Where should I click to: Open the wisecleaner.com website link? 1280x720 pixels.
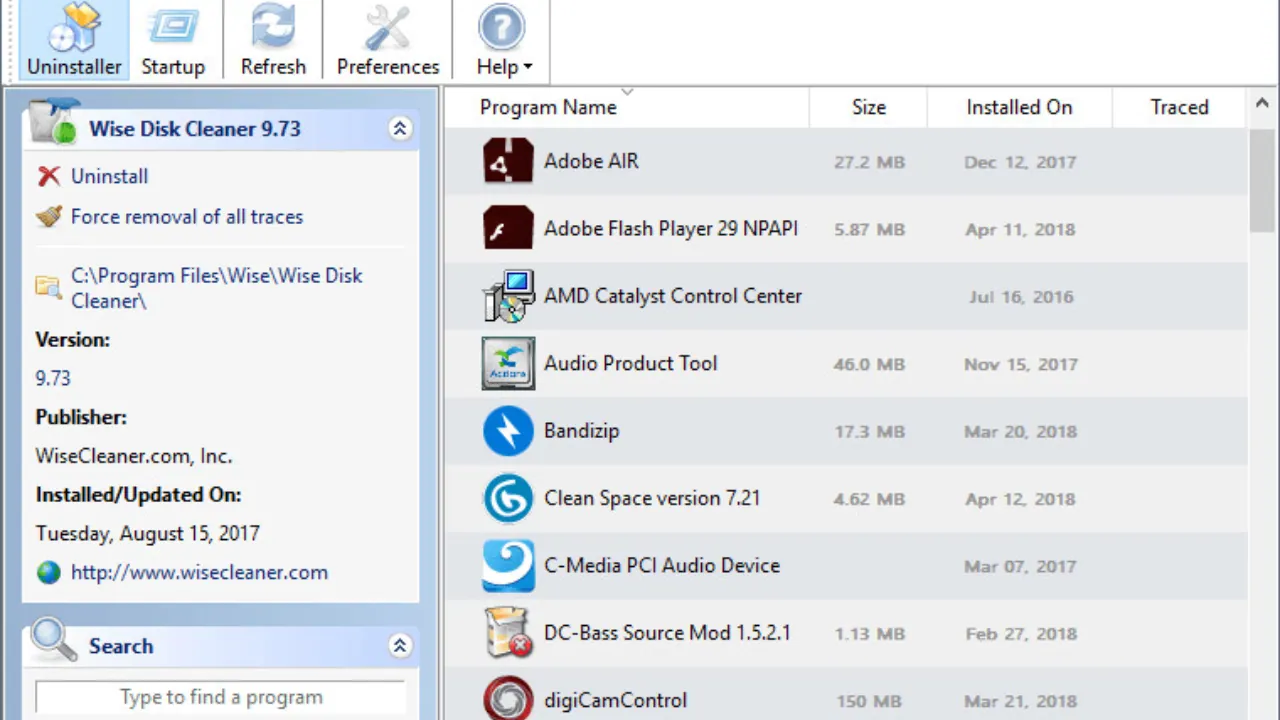(x=199, y=572)
